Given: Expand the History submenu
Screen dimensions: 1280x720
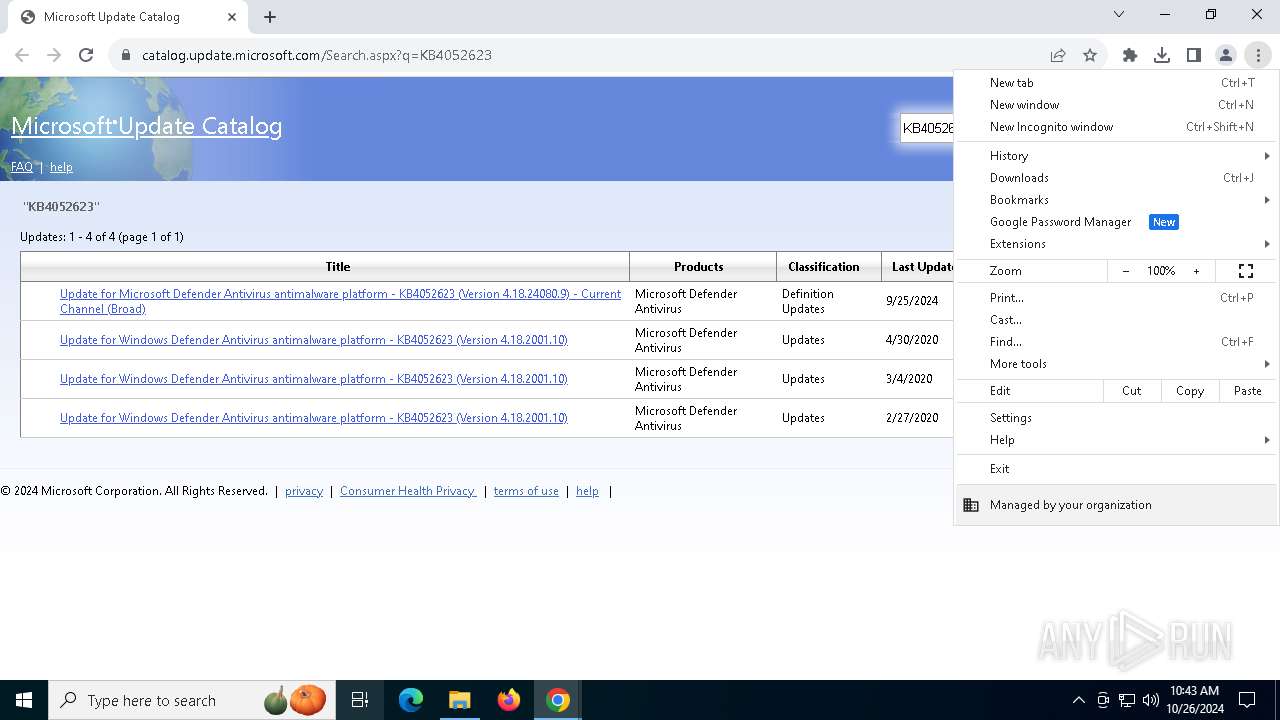Looking at the screenshot, I should pyautogui.click(x=1116, y=156).
